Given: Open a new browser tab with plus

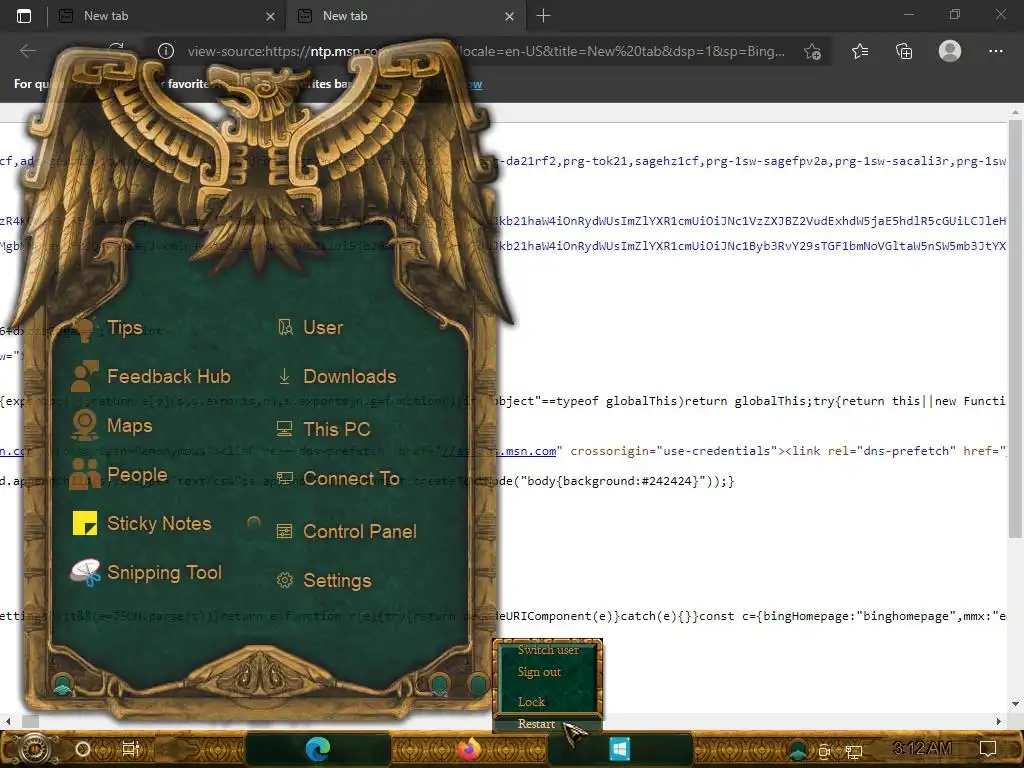Looking at the screenshot, I should pyautogui.click(x=543, y=16).
